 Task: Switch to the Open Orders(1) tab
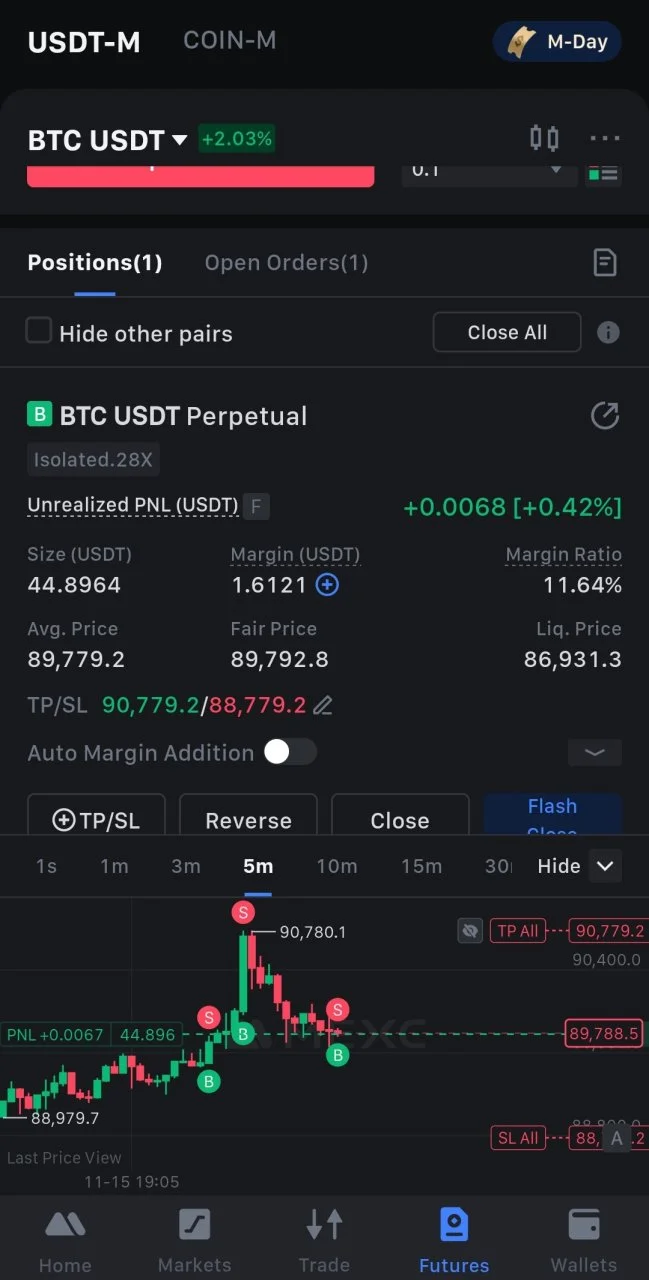[287, 263]
